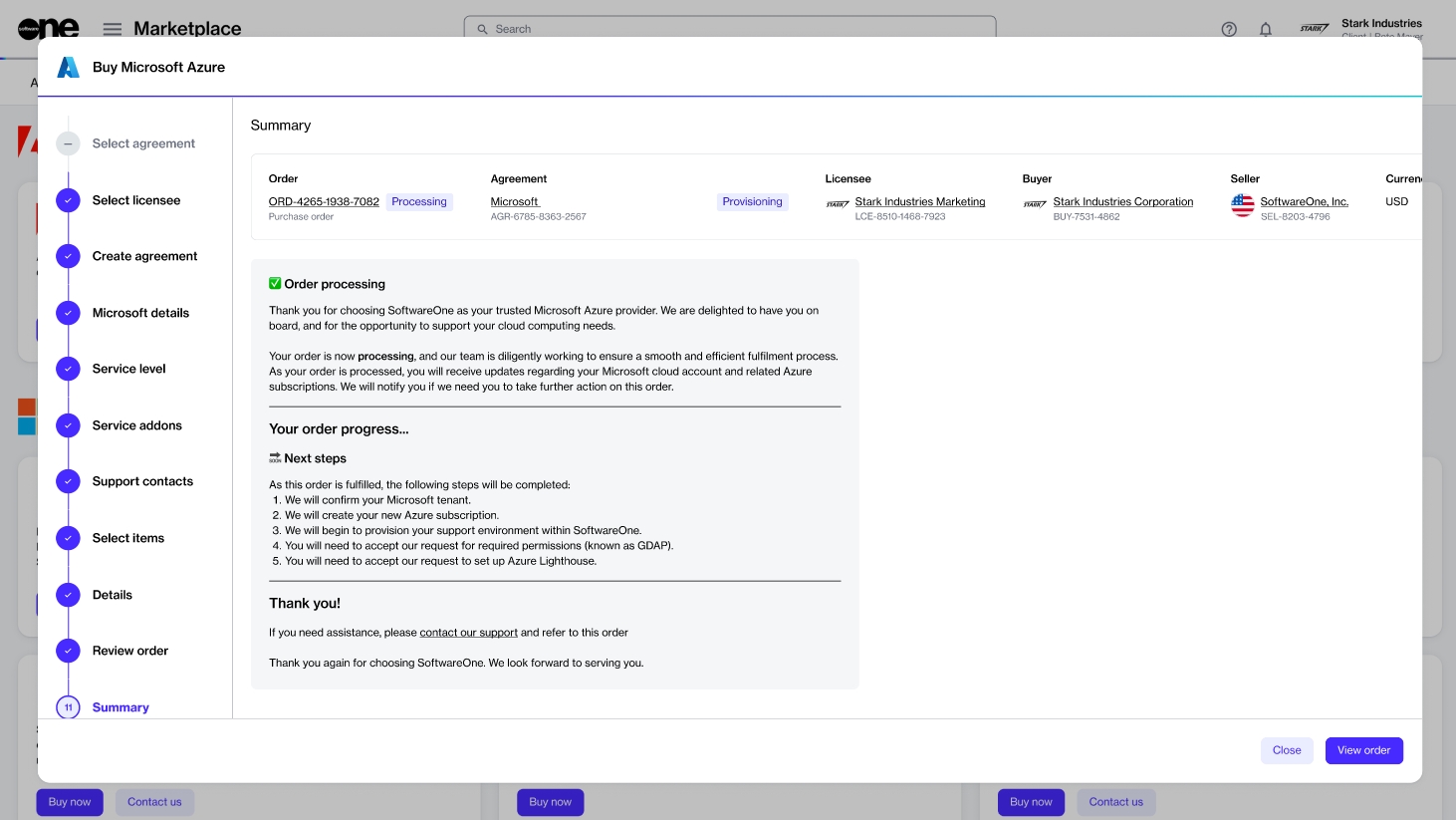Follow the contact our support link
Image resolution: width=1456 pixels, height=820 pixels.
468,633
